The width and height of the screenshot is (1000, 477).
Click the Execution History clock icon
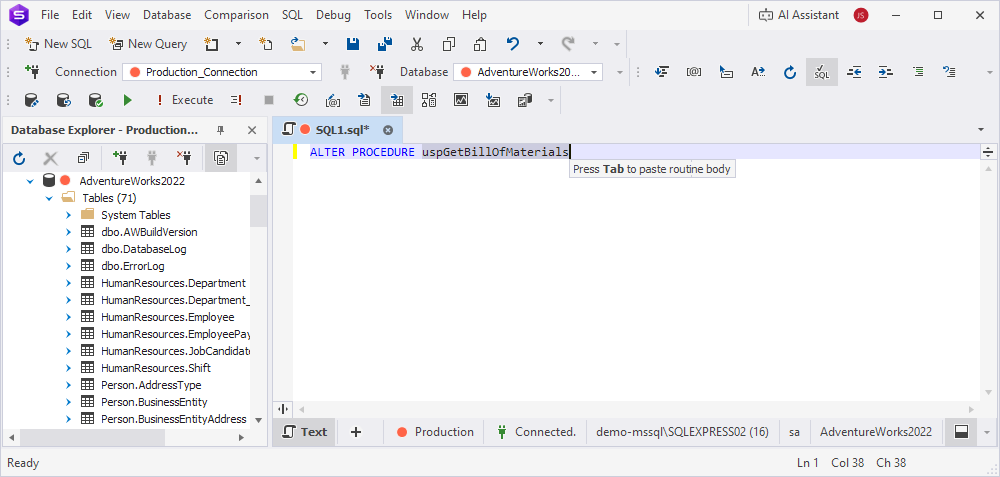300,100
